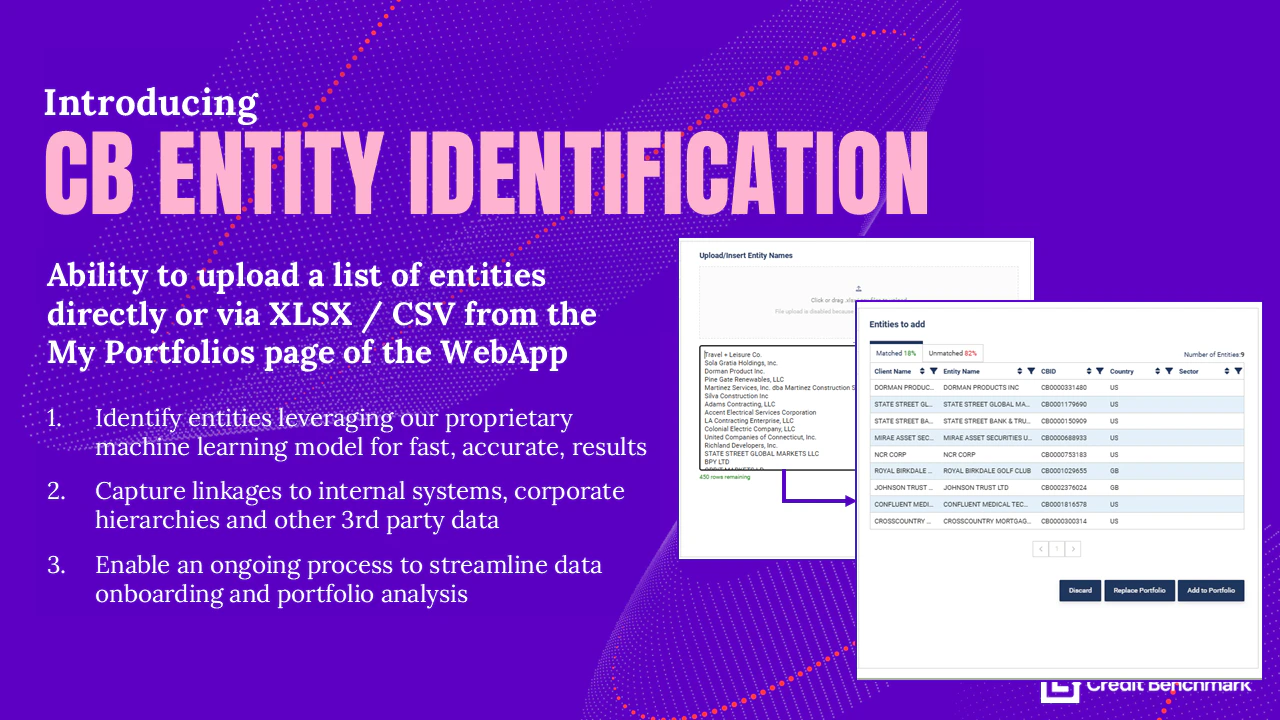Viewport: 1280px width, 720px height.
Task: Toggle sort order on the CBID column
Action: 1088,371
